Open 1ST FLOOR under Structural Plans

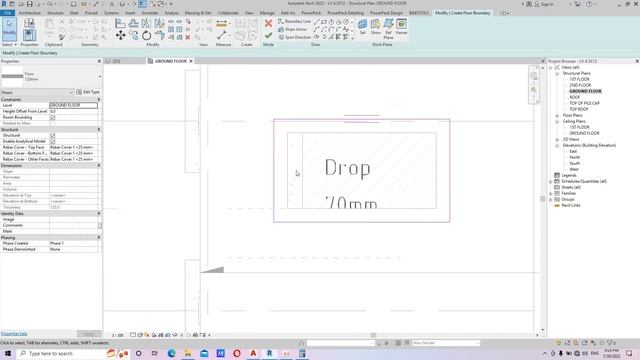[x=580, y=79]
